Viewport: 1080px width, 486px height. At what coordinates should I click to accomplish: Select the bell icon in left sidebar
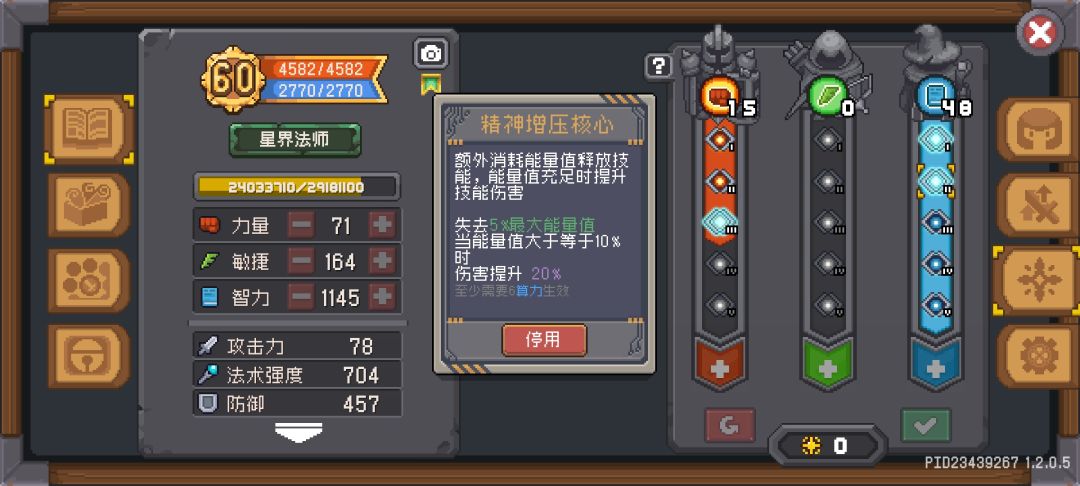click(89, 356)
